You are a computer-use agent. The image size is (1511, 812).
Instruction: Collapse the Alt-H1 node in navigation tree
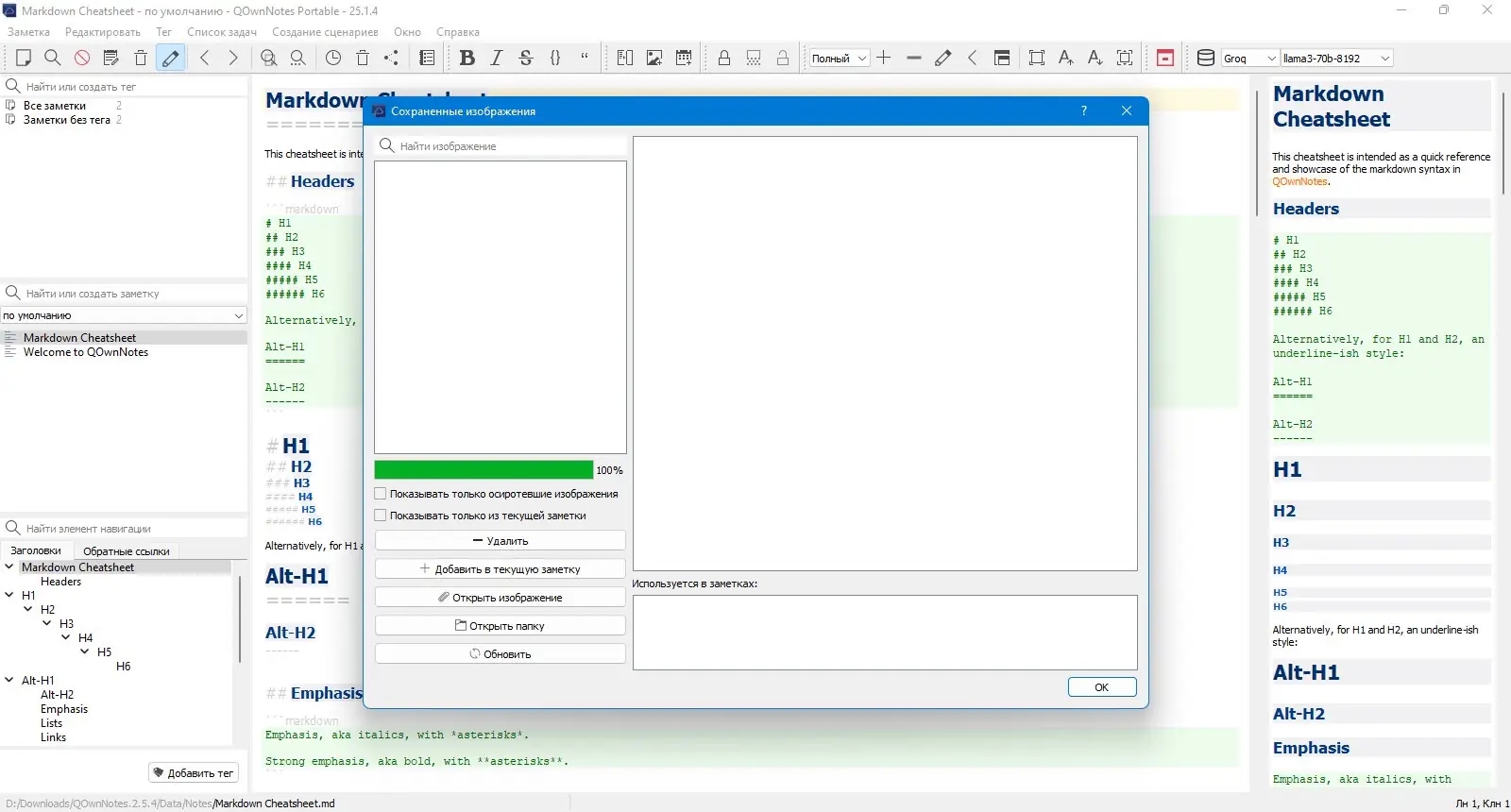coord(9,680)
